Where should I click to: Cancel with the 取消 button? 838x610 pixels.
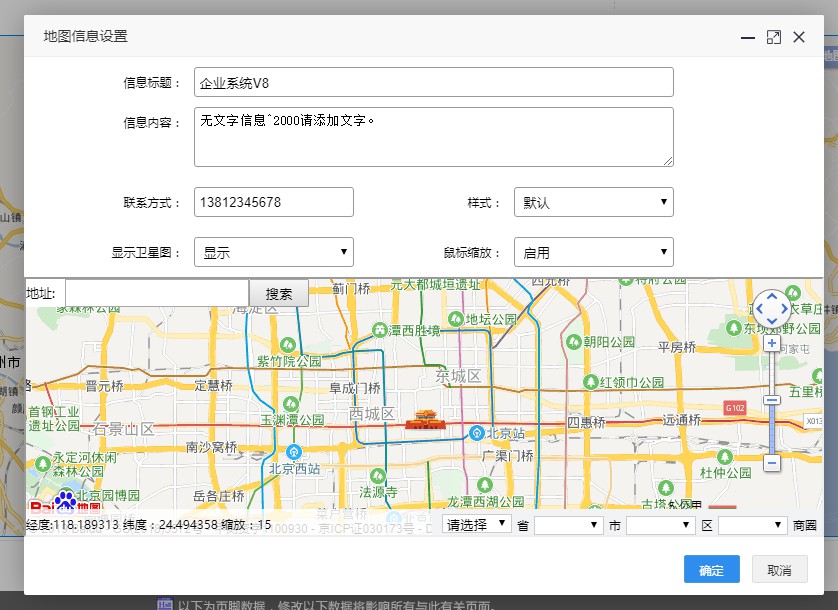pyautogui.click(x=779, y=569)
